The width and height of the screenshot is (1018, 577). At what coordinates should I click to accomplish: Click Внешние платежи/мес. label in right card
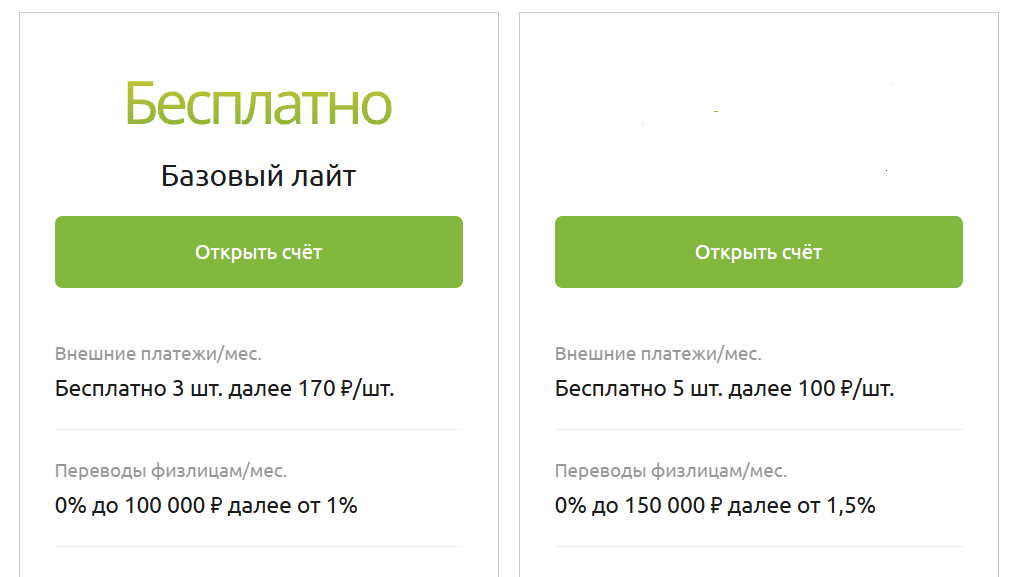coord(658,354)
